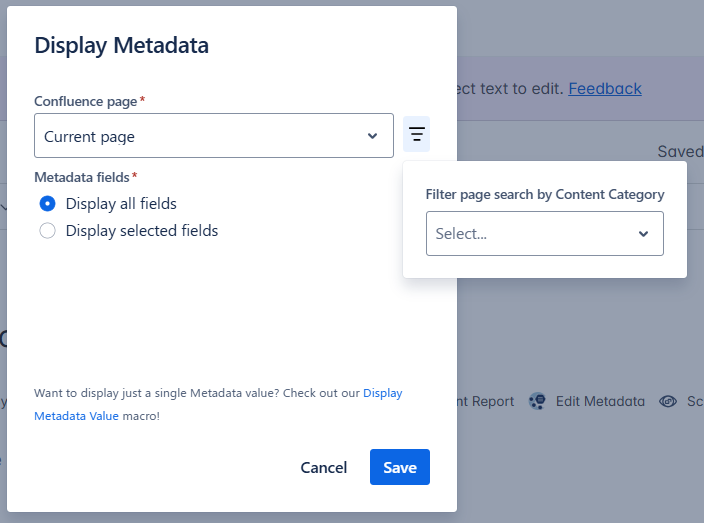Click the chevron in Content Category select
The height and width of the screenshot is (523, 704).
pyautogui.click(x=643, y=234)
